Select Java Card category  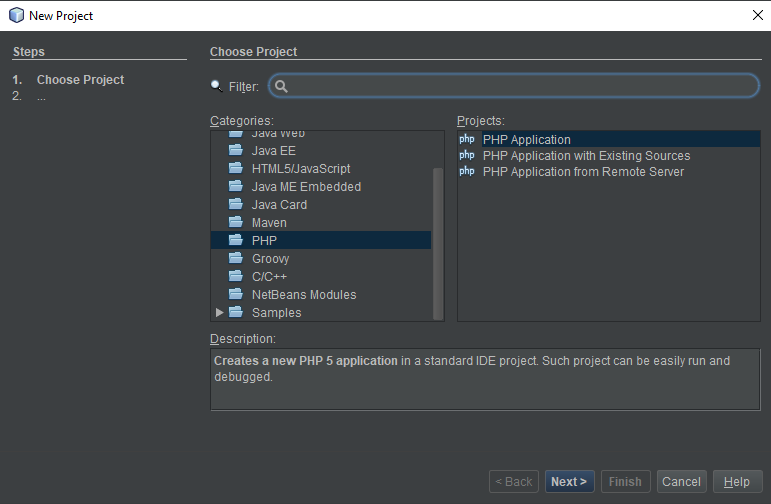[279, 205]
